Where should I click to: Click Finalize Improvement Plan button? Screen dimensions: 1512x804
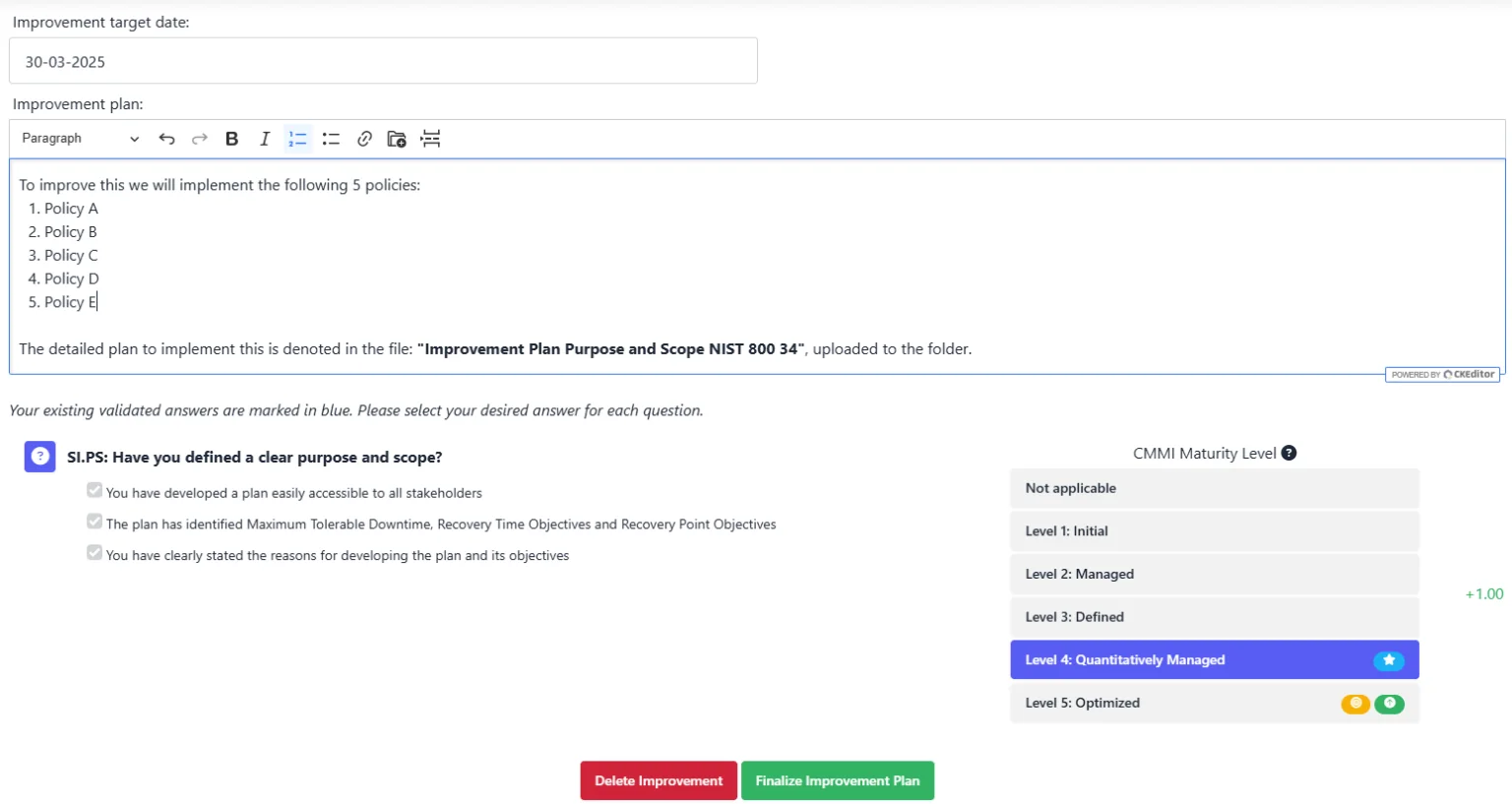[837, 780]
